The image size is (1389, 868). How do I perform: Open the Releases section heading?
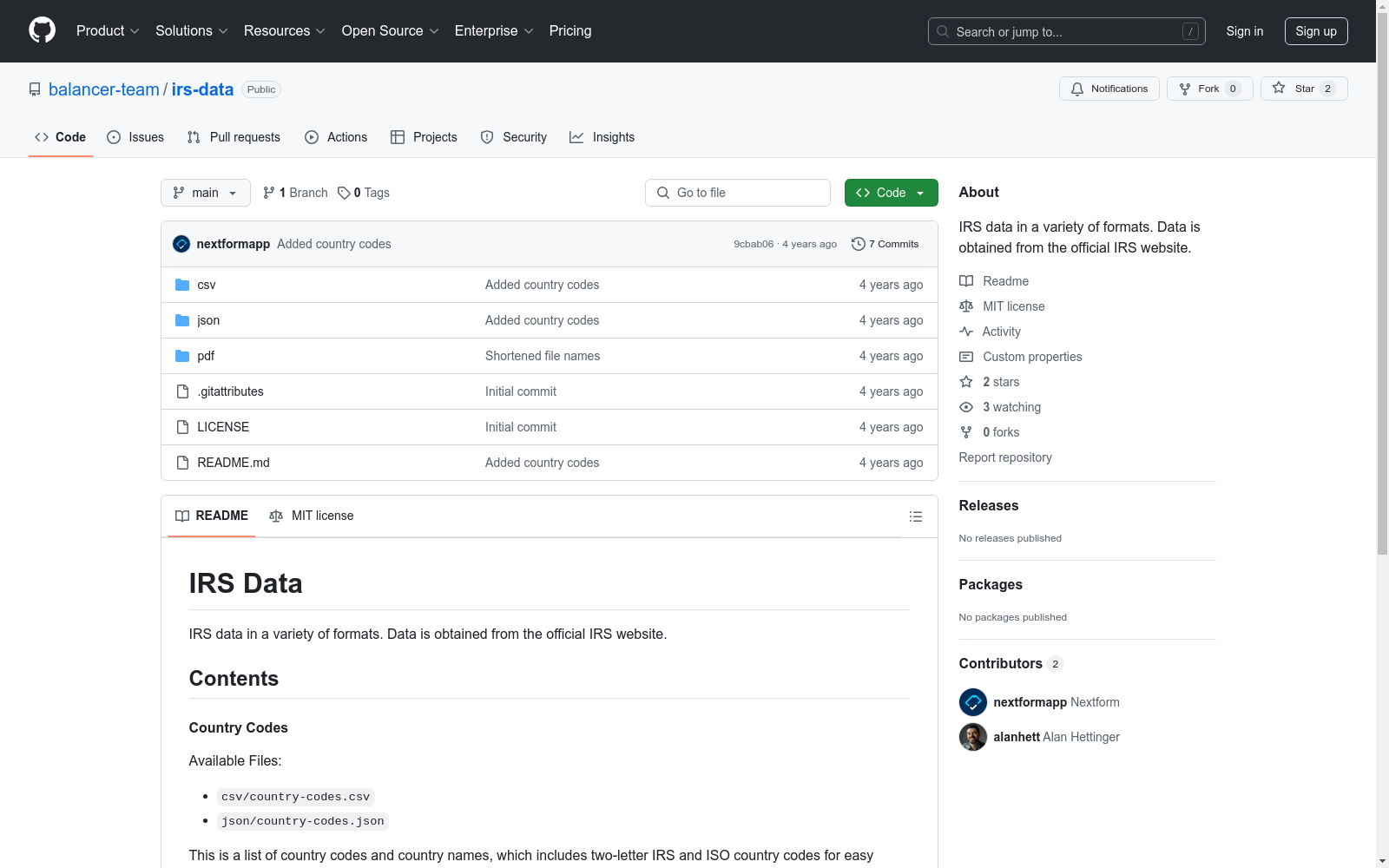[x=989, y=505]
